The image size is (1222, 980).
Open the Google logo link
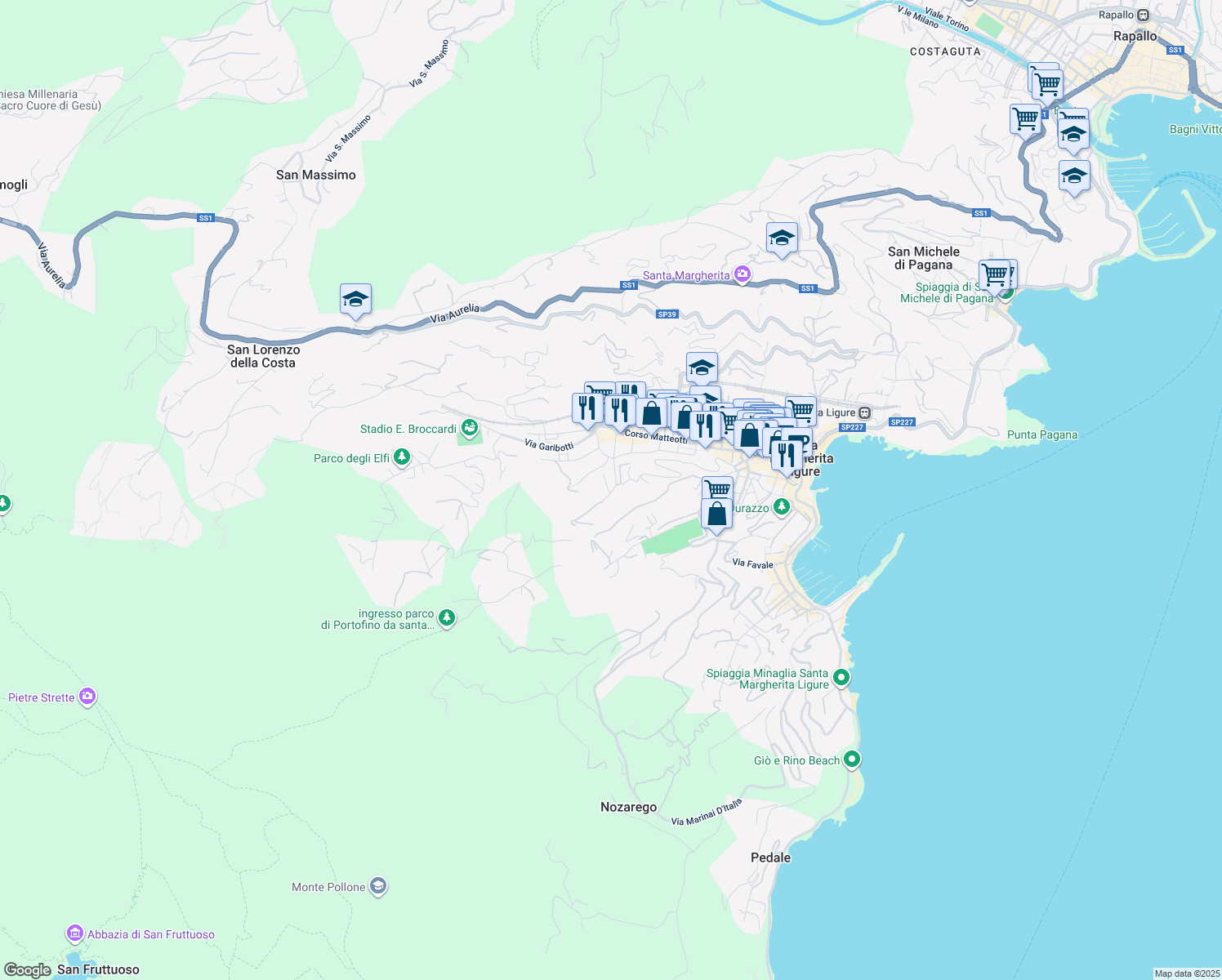click(x=28, y=970)
